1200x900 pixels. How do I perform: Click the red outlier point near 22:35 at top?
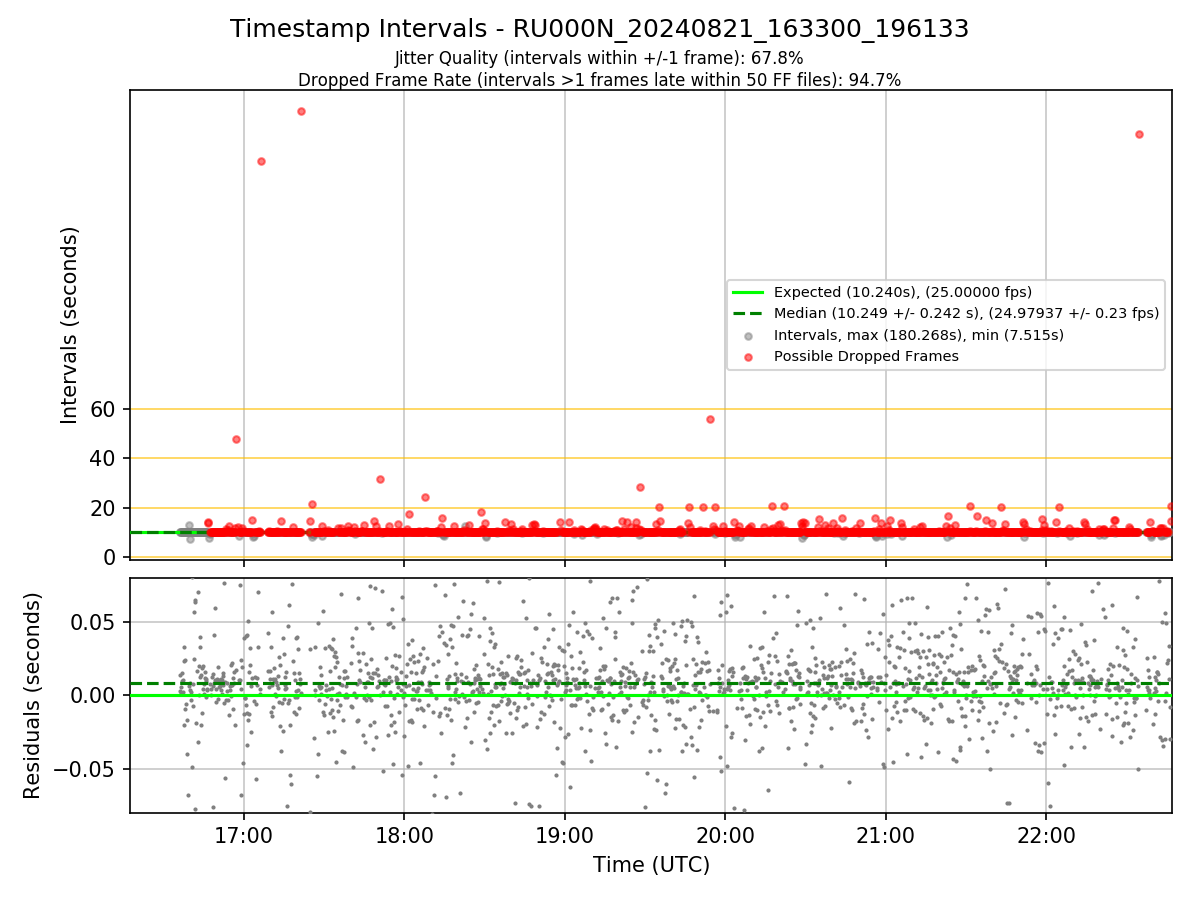pos(1139,134)
